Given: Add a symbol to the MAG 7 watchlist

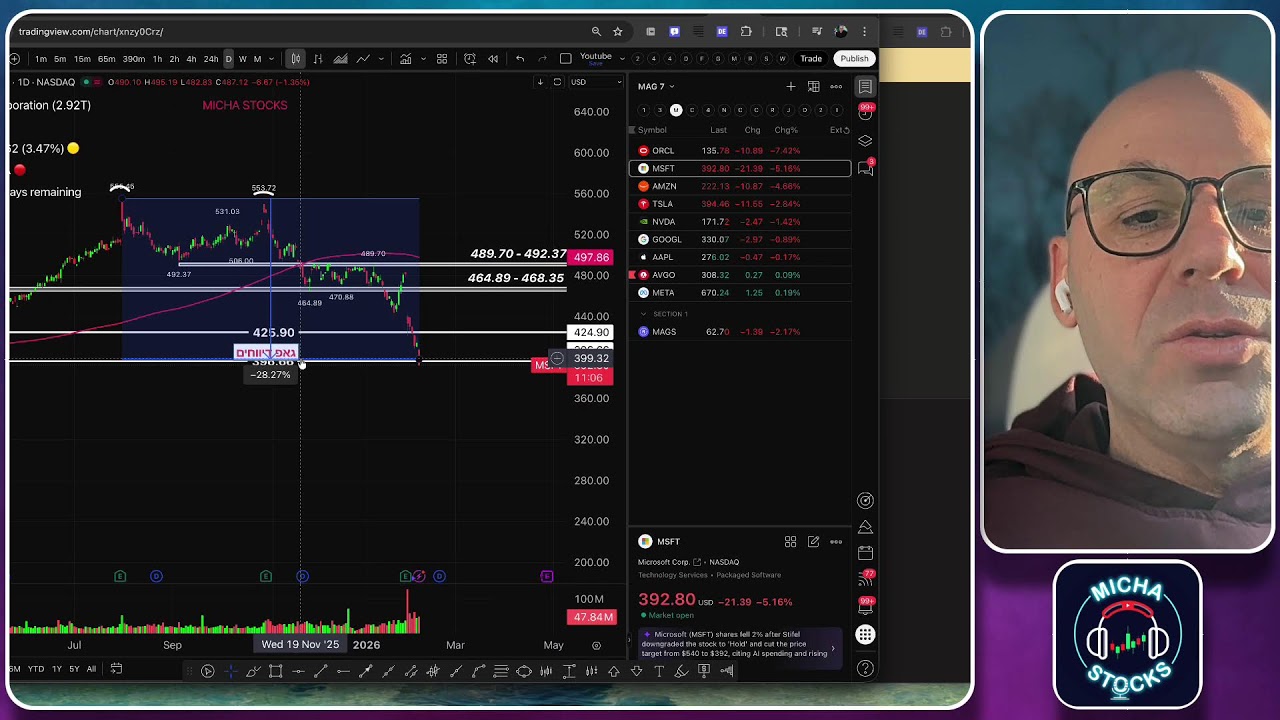Looking at the screenshot, I should [791, 87].
